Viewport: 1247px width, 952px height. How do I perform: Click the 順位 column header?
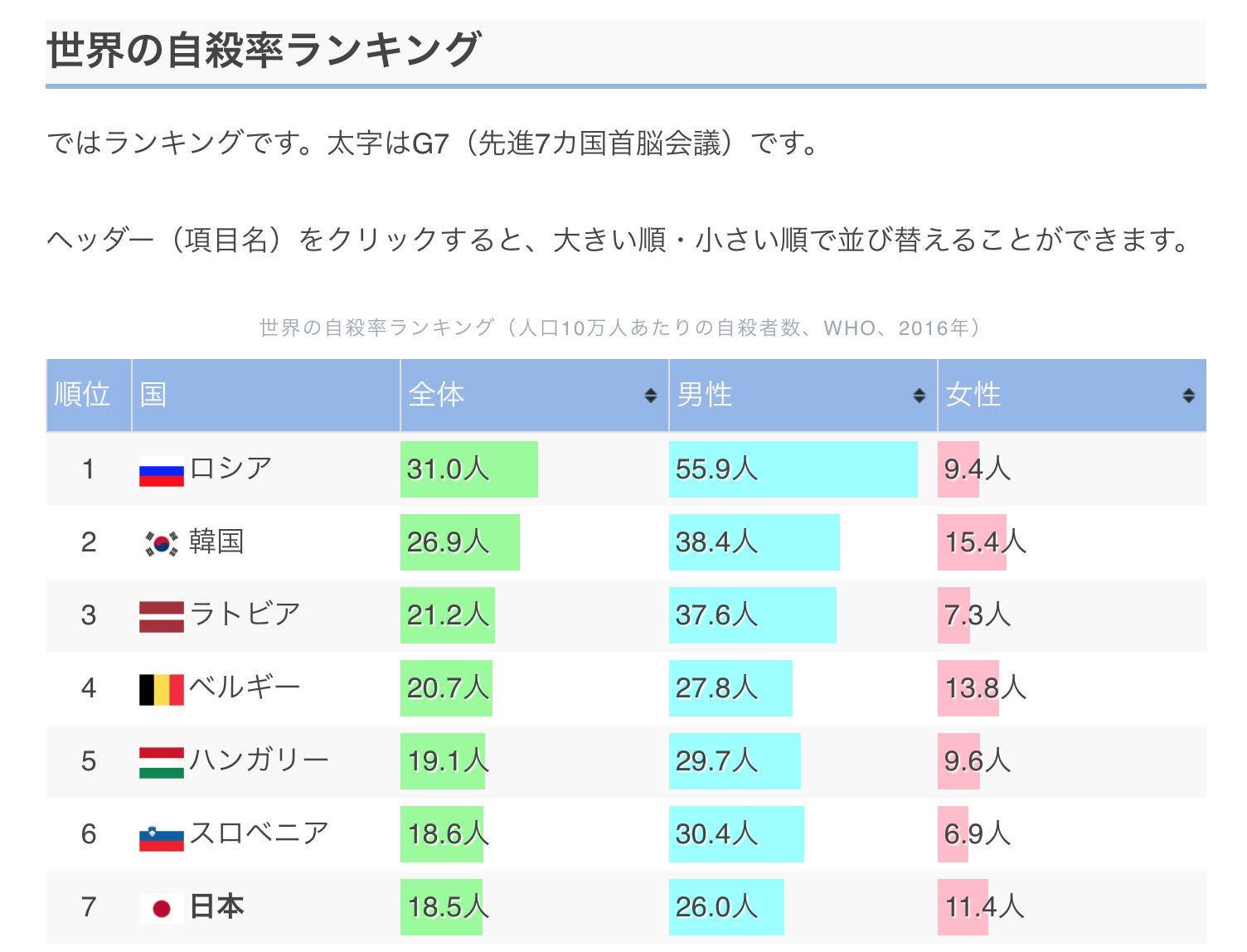click(82, 395)
